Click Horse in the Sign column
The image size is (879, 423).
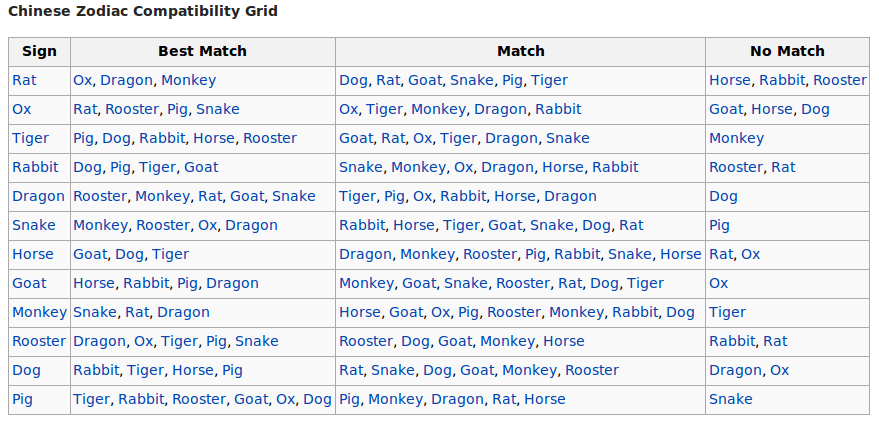[33, 254]
